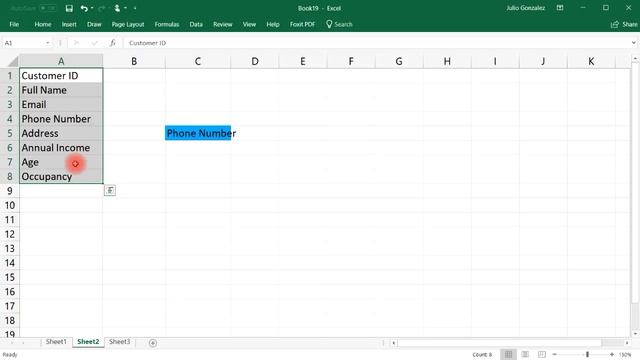Click the Annual Income cell

[x=61, y=147]
